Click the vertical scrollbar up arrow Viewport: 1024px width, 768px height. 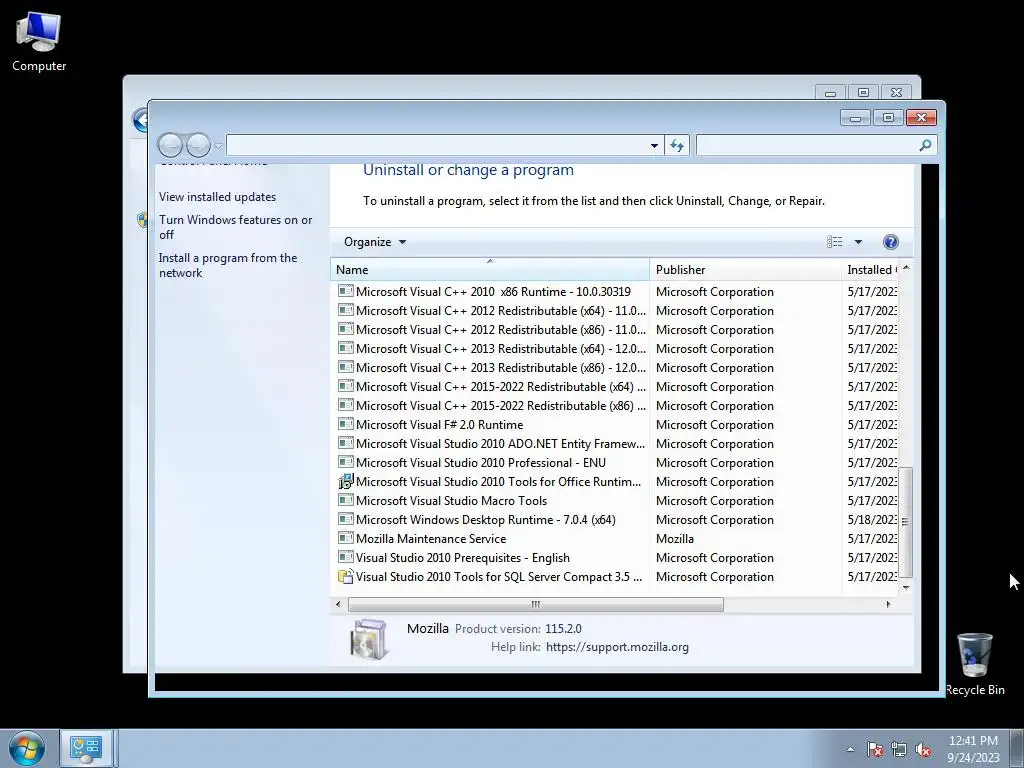[x=906, y=268]
